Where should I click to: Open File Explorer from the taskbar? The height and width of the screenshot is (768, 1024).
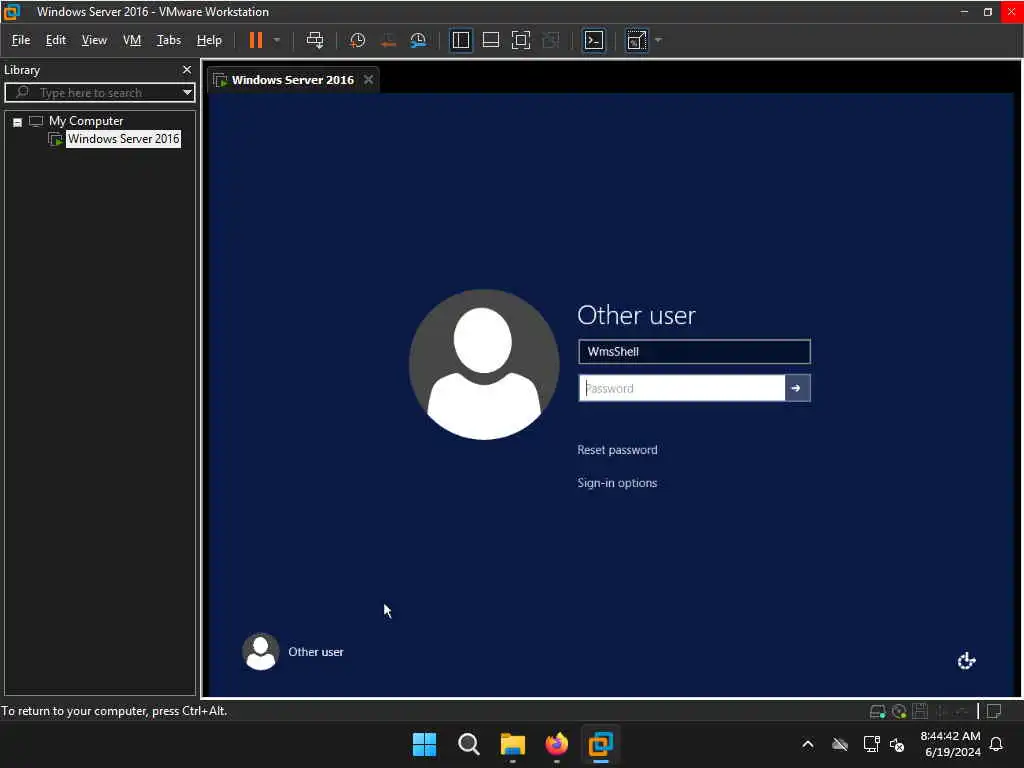513,744
